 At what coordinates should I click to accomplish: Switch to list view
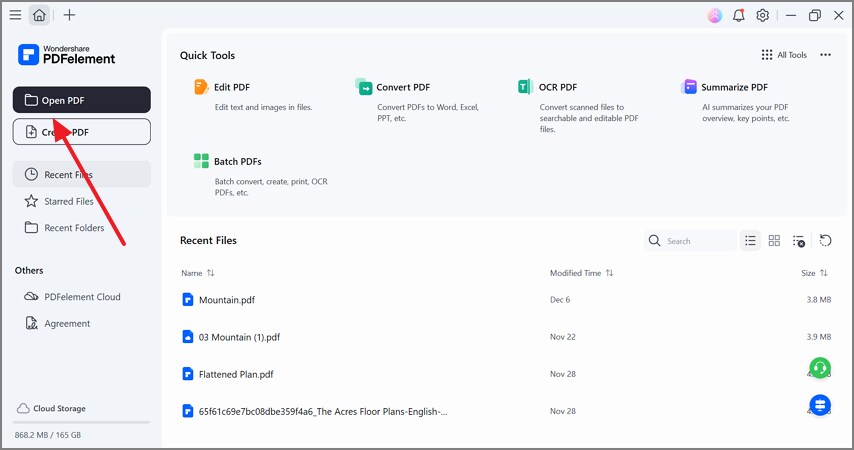point(750,241)
